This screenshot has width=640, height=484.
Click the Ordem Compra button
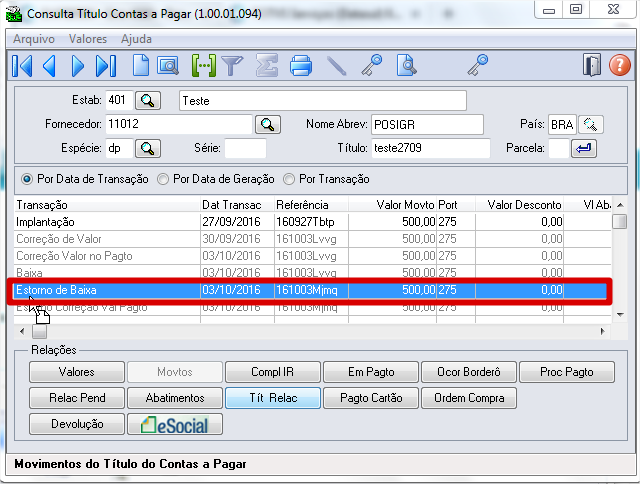click(469, 398)
